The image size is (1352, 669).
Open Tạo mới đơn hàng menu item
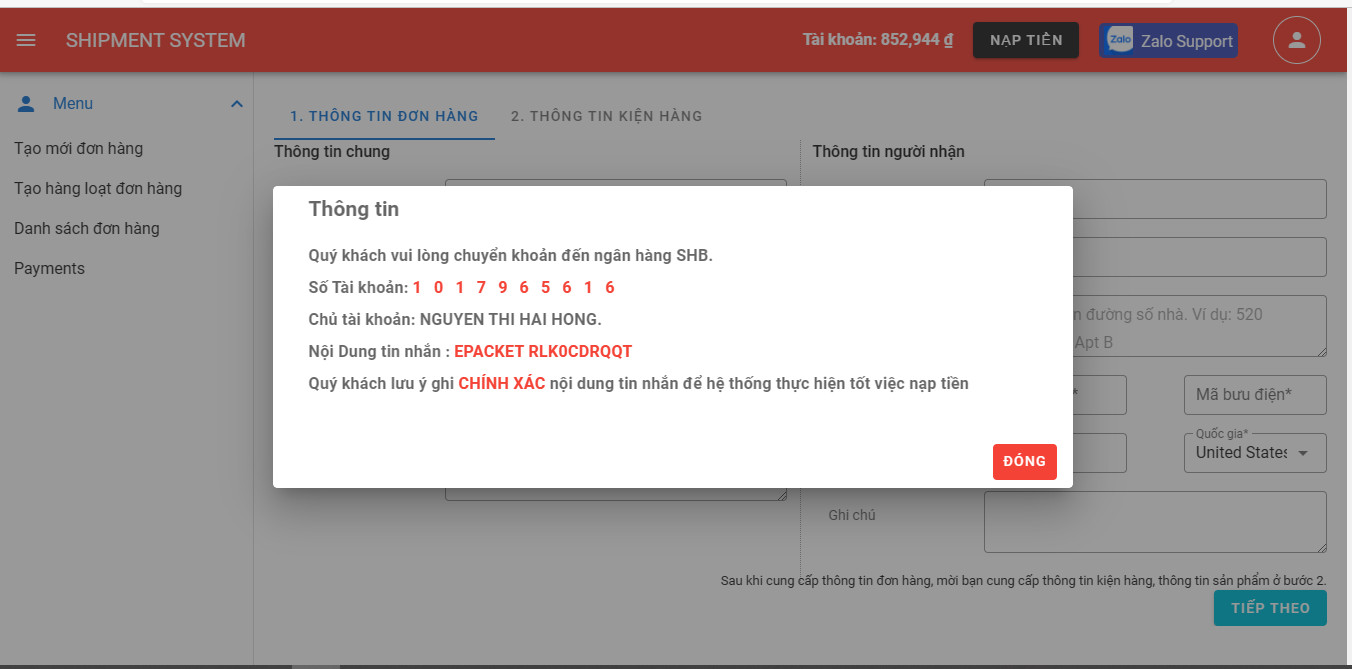78,149
